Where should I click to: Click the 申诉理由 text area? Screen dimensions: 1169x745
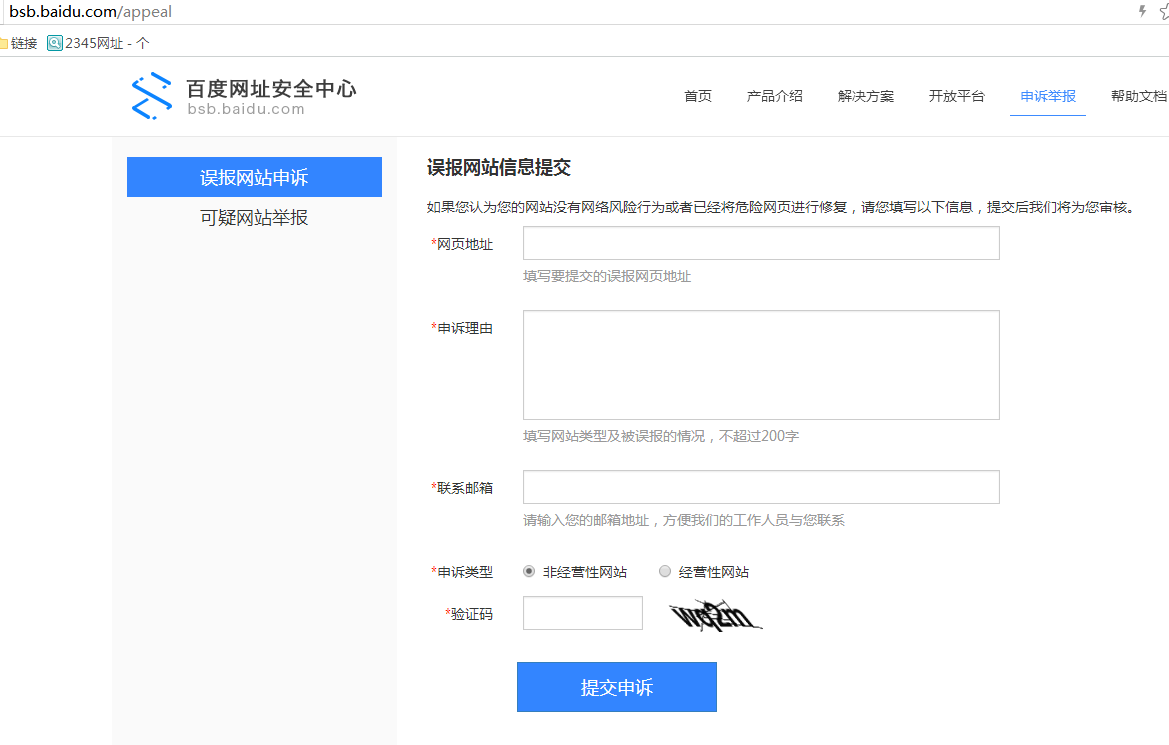click(760, 364)
